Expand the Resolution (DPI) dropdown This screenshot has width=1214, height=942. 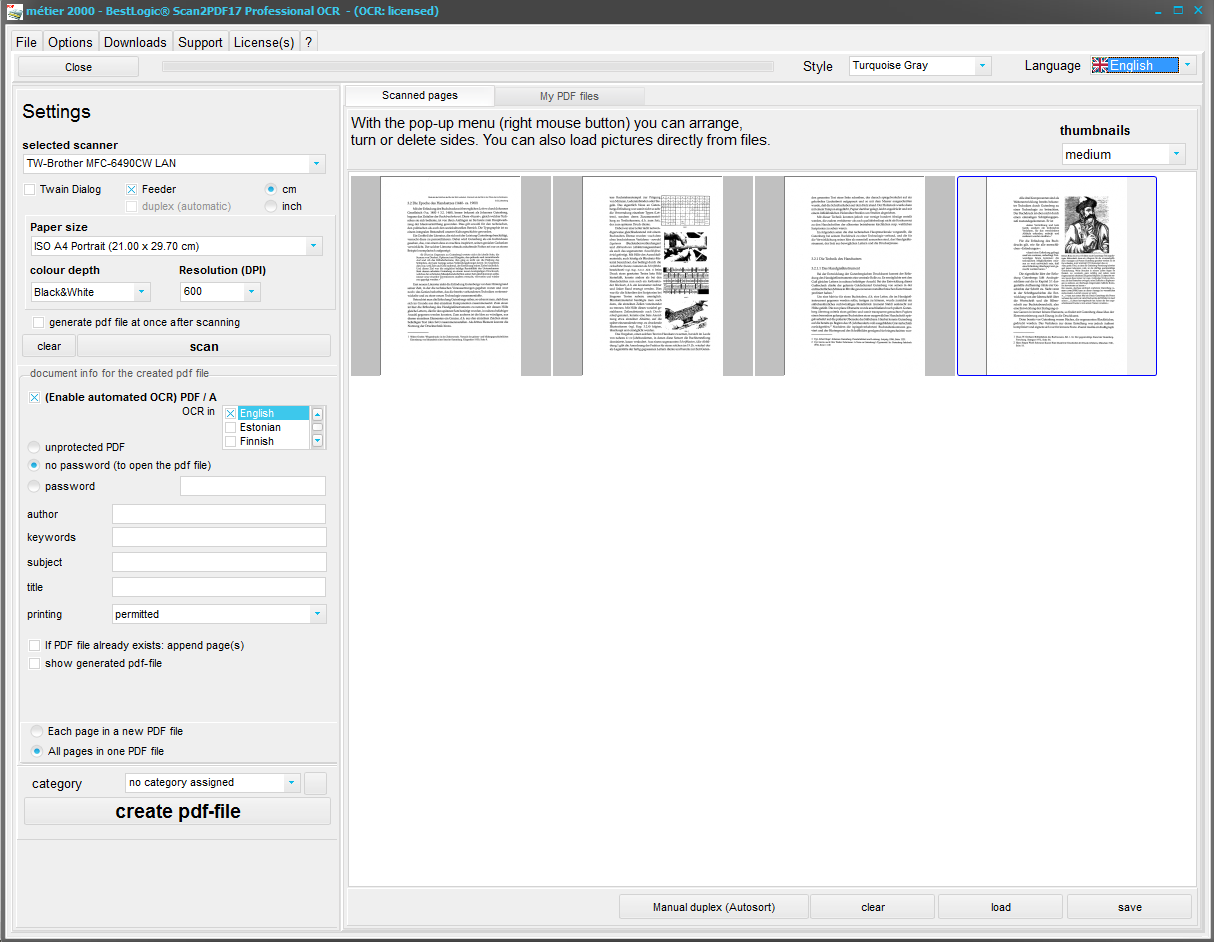click(251, 292)
